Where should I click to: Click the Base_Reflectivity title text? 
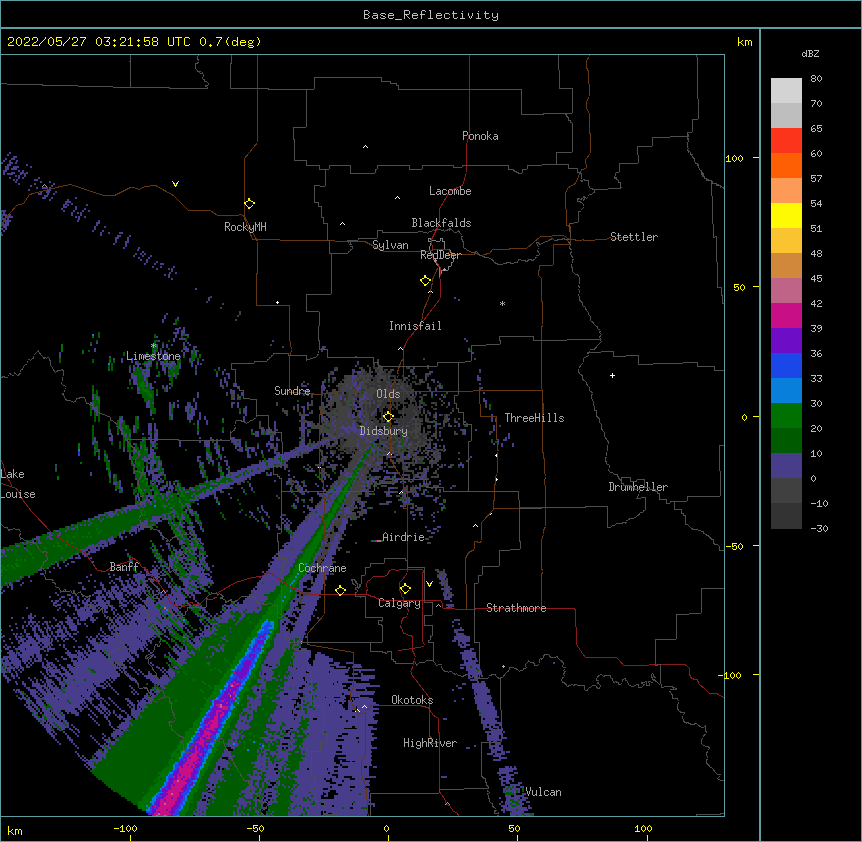pos(431,15)
